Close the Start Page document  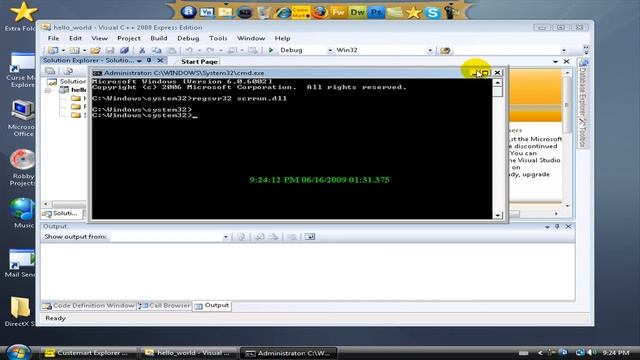567,62
